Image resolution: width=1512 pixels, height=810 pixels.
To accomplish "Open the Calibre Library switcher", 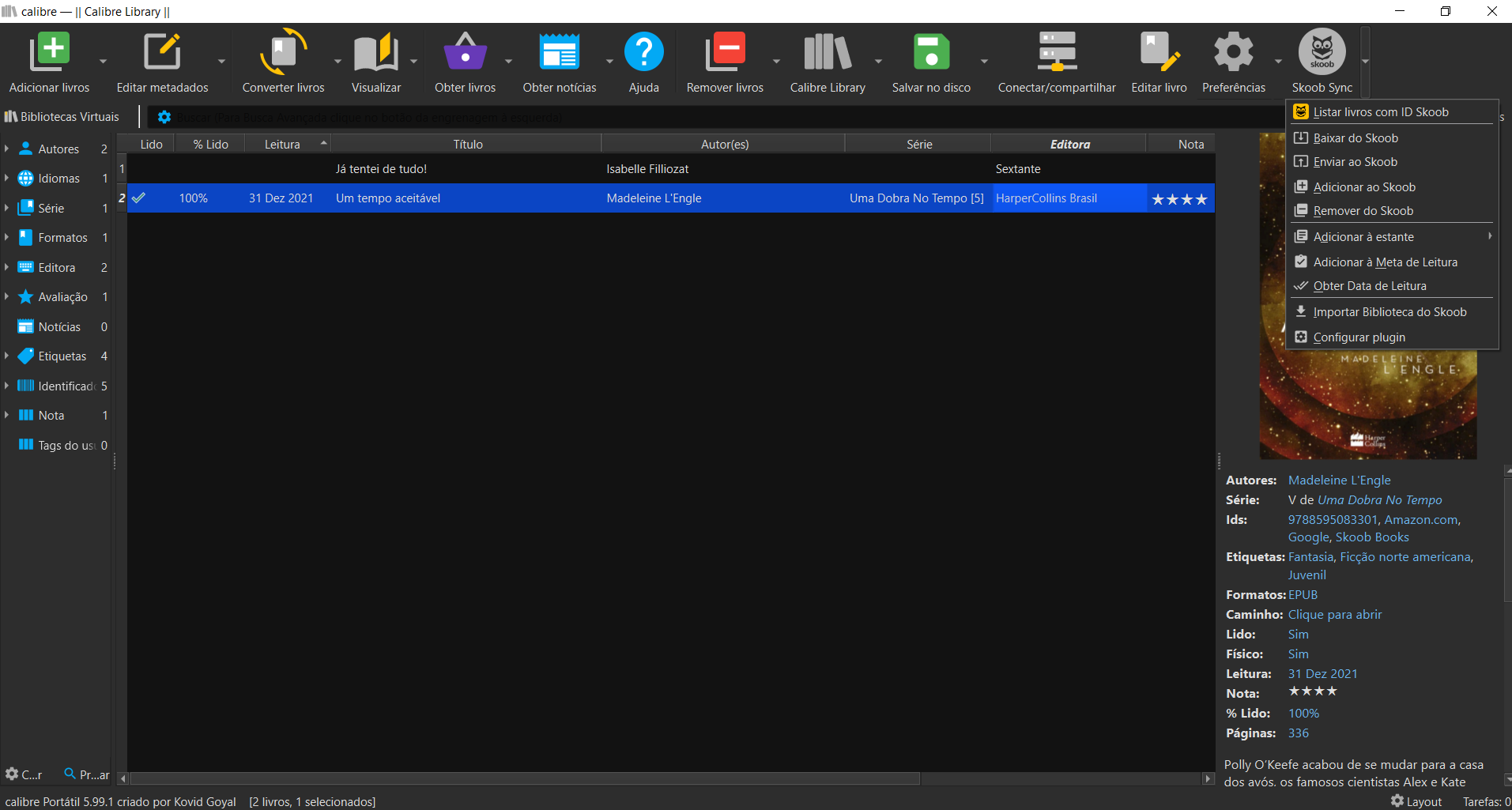I will [828, 52].
